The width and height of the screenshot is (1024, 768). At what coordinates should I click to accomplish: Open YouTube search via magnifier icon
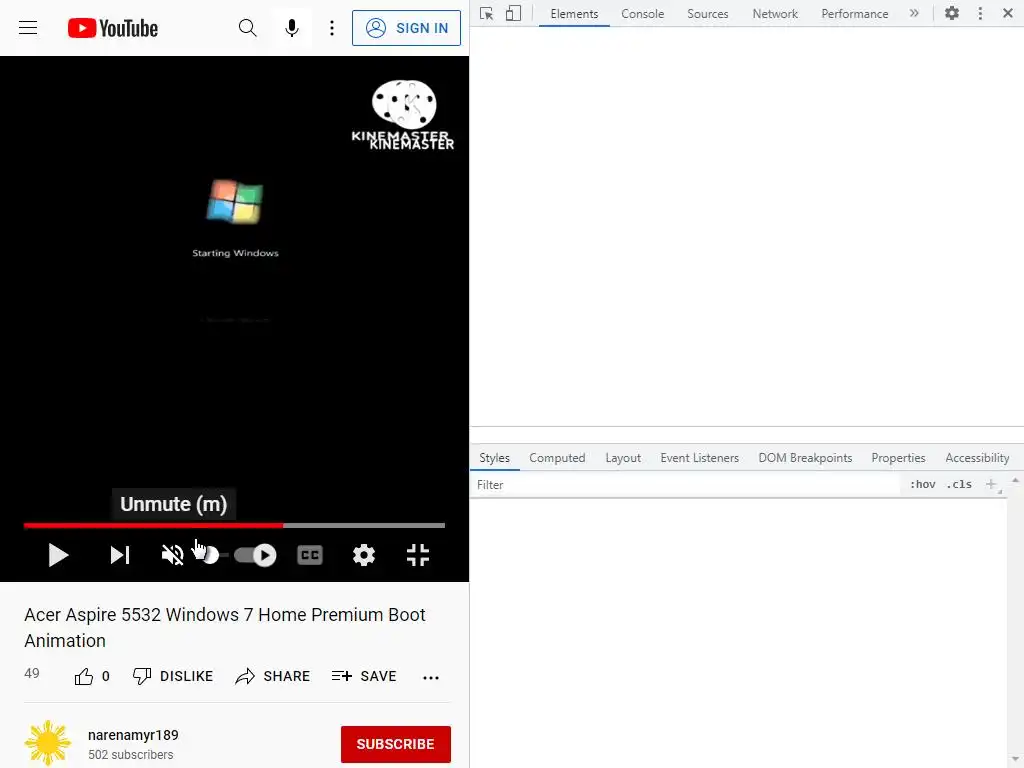point(248,28)
